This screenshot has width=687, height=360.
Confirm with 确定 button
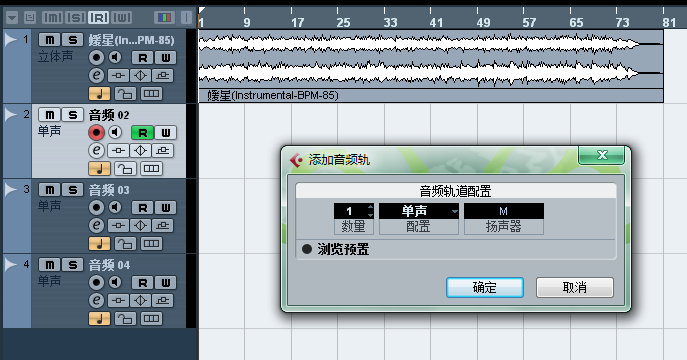485,287
